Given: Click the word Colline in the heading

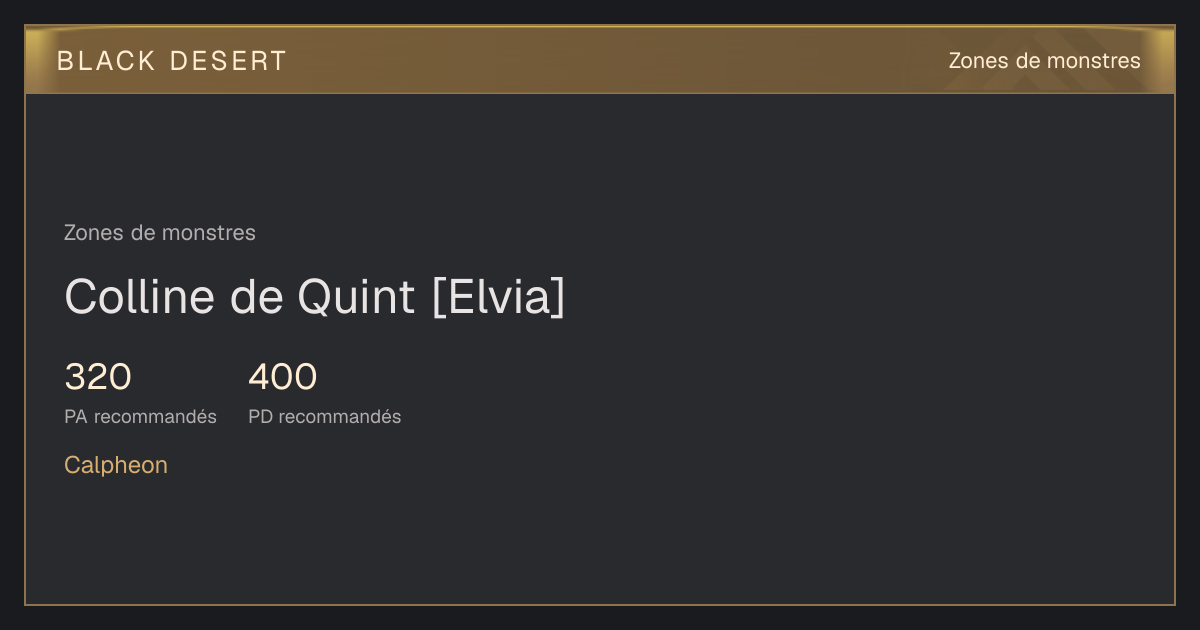Looking at the screenshot, I should pyautogui.click(x=139, y=297).
